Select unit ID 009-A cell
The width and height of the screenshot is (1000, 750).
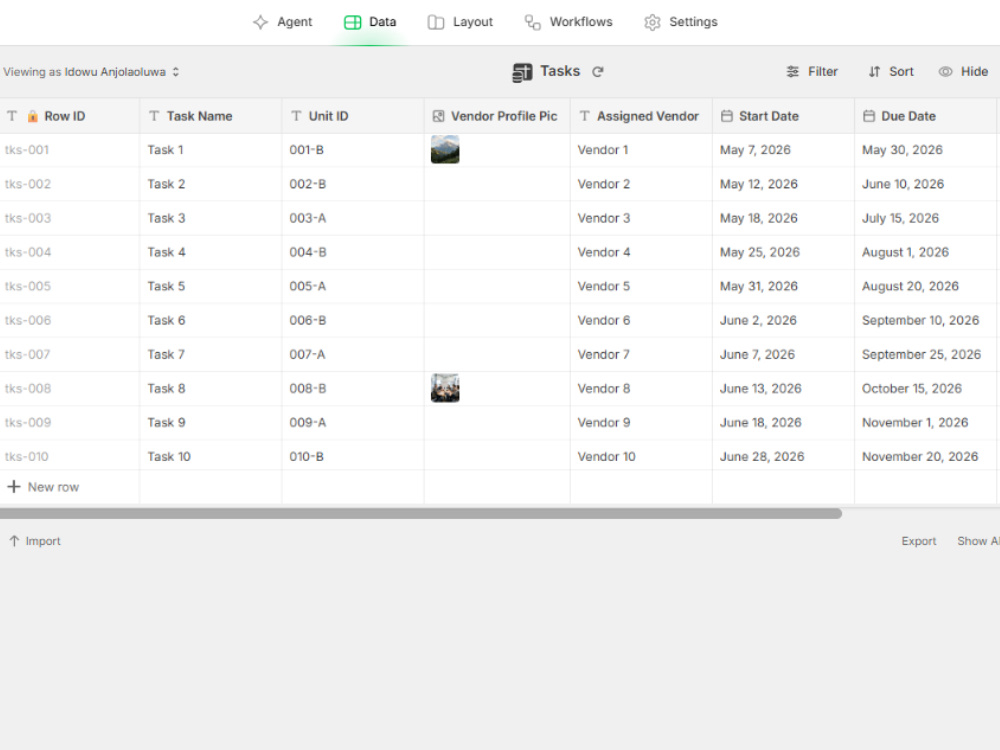353,423
